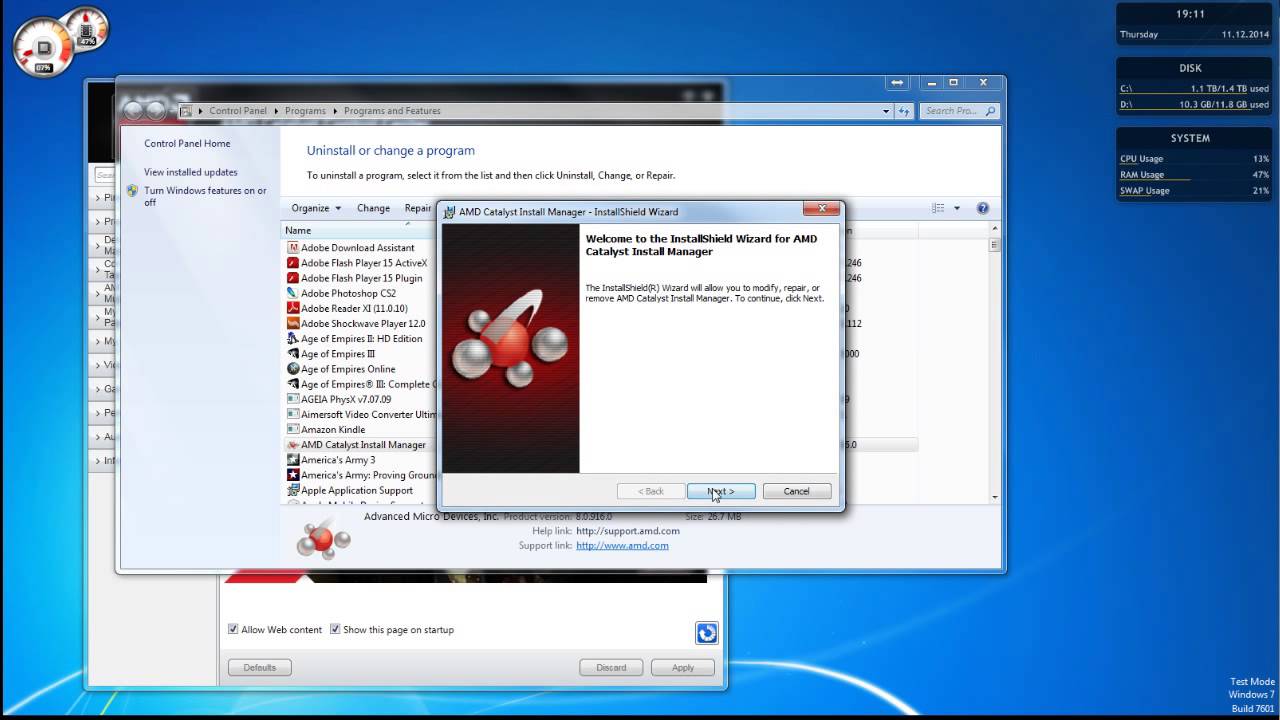Screen dimensions: 1280x720
Task: Select the Aimersoft Video Converter row
Action: coord(360,414)
